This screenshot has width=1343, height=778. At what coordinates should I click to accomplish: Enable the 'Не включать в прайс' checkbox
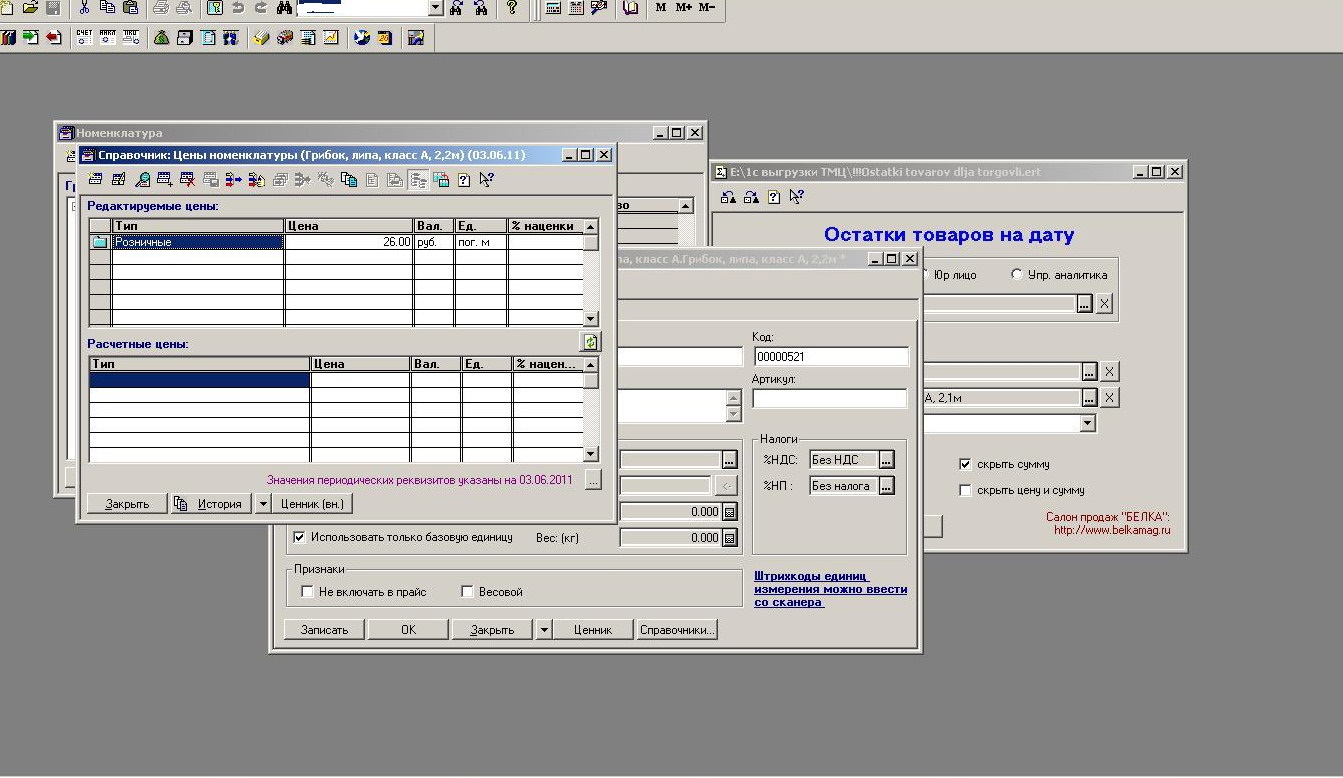(307, 592)
